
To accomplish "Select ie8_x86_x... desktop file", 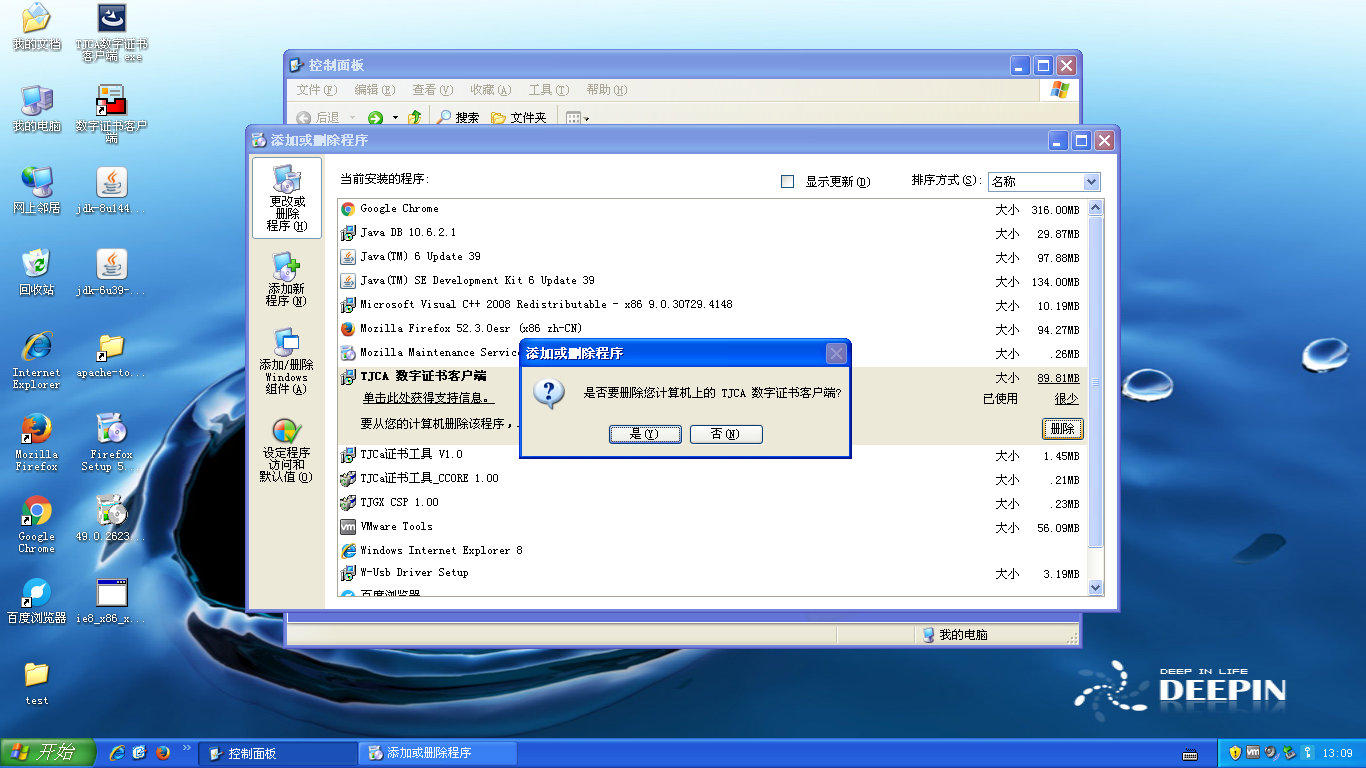I will point(112,600).
